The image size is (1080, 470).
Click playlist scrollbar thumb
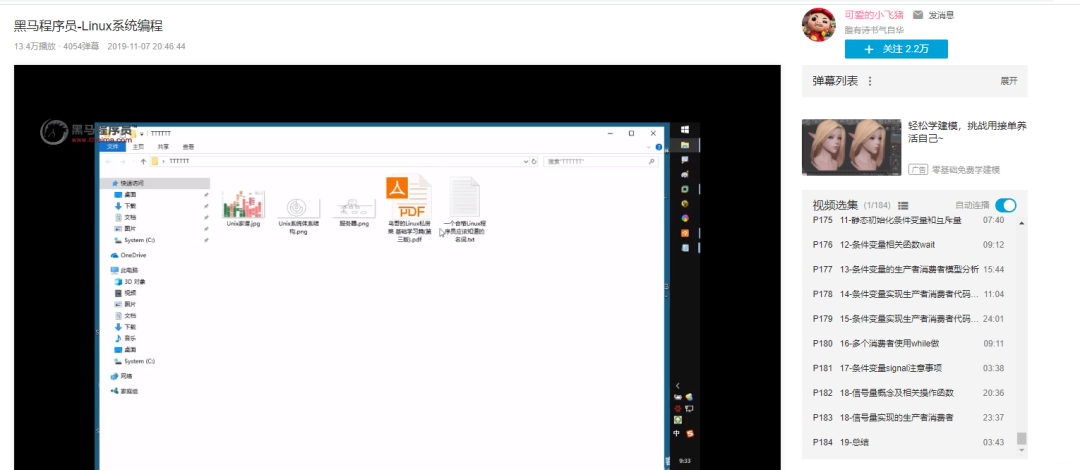click(x=1021, y=439)
